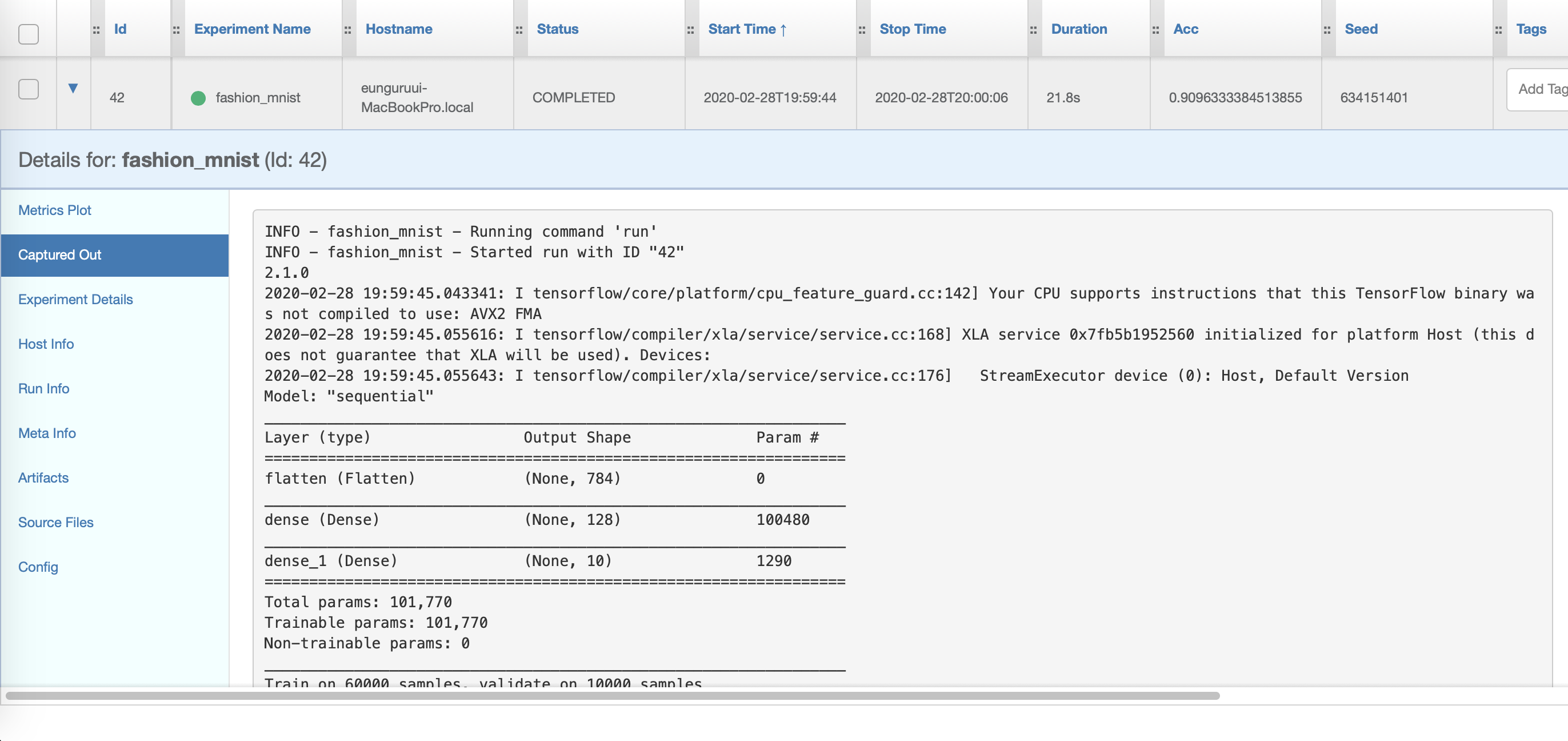Viewport: 1568px width, 741px height.
Task: Click the Add Tag input field
Action: point(1540,90)
